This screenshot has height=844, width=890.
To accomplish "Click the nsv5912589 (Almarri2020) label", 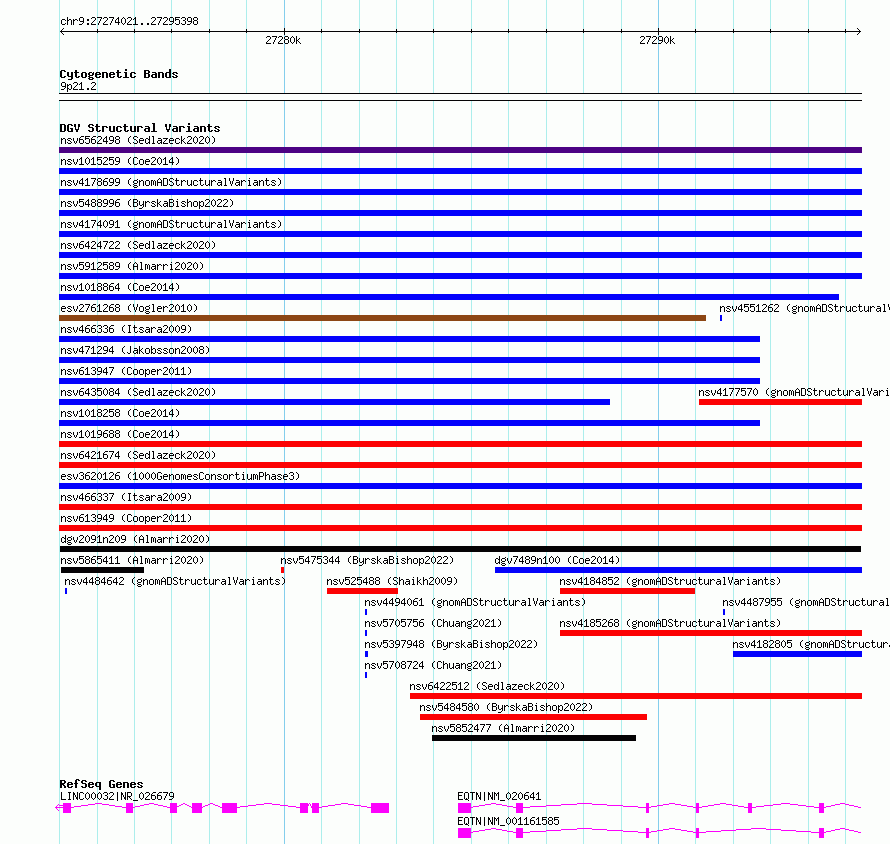I will pos(132,266).
